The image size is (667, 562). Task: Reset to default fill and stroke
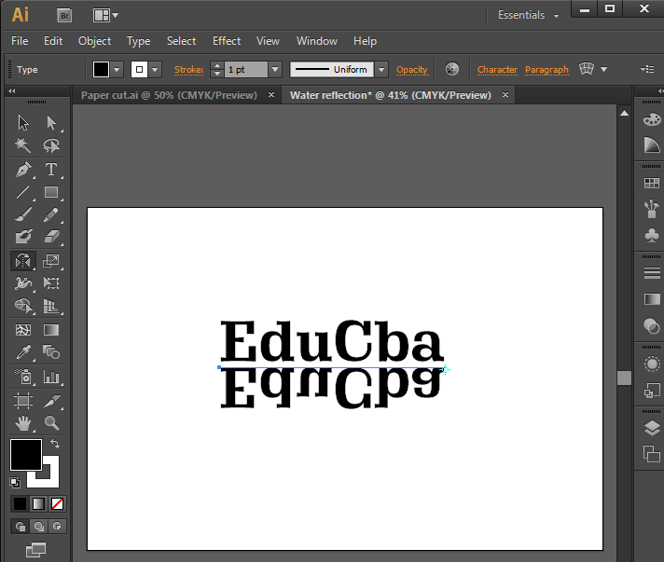click(x=15, y=482)
